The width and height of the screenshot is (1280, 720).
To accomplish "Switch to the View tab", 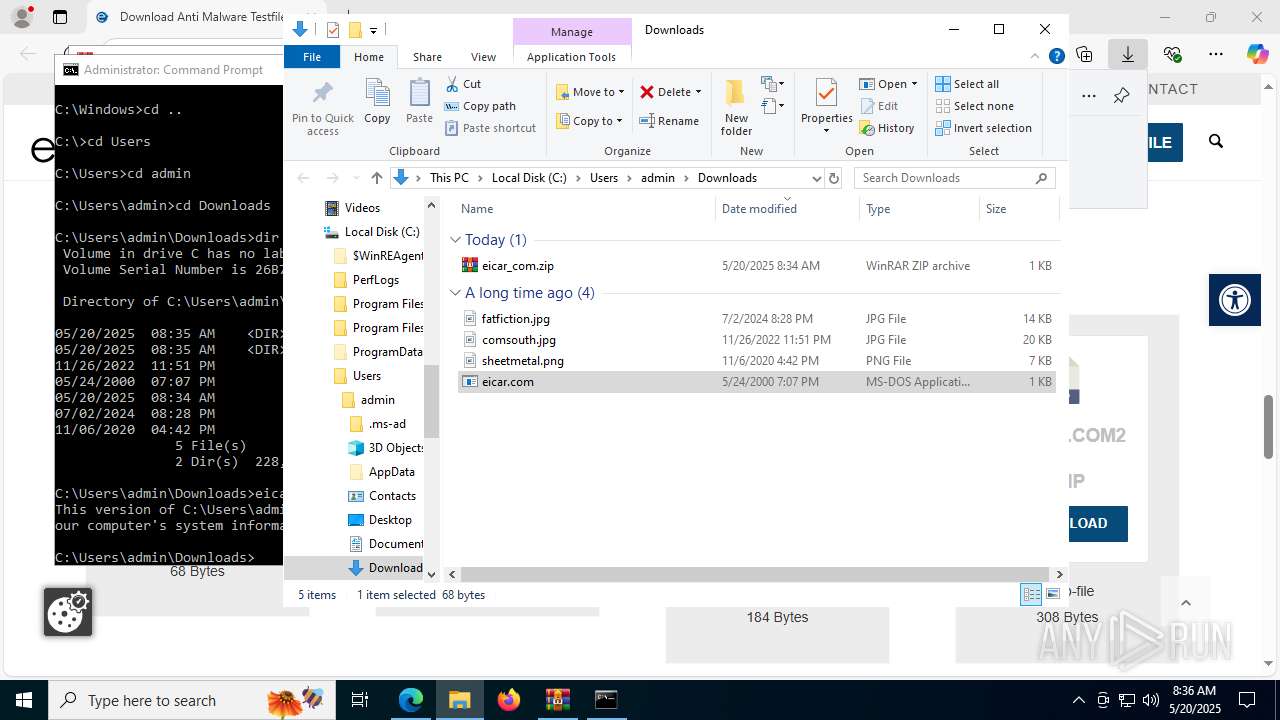I will pos(483,57).
